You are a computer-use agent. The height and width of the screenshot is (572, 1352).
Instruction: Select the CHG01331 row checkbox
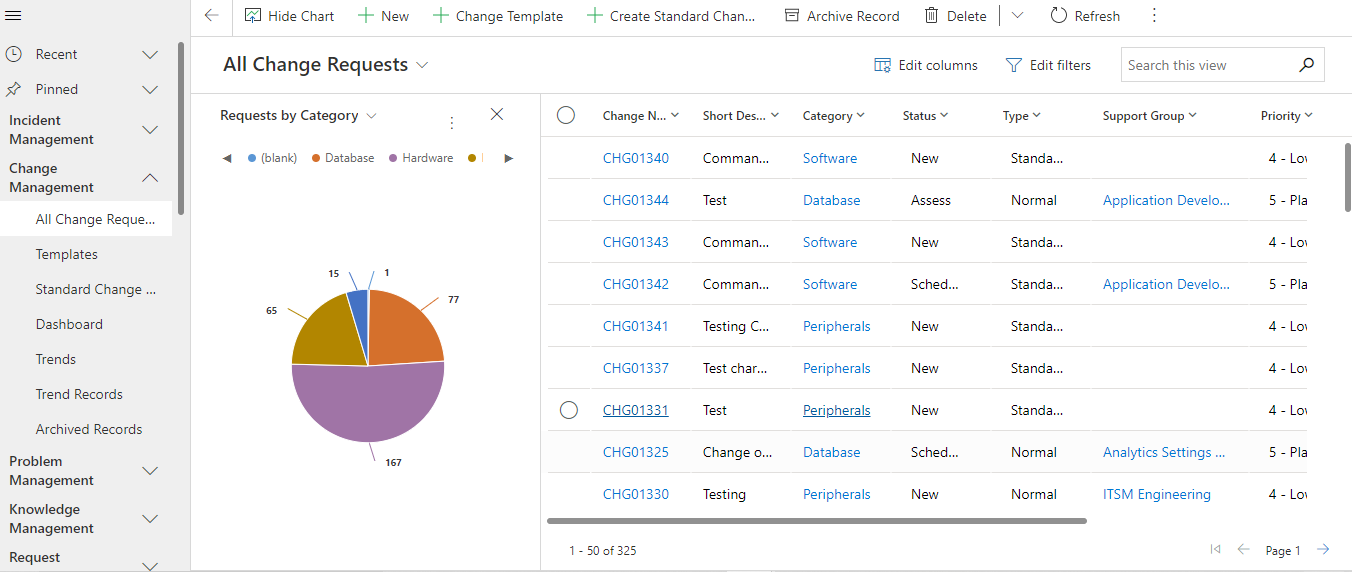tap(569, 410)
